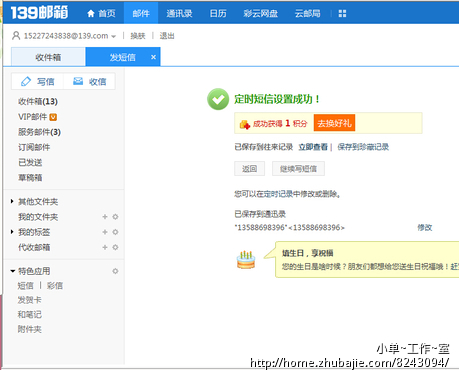Open 我的文件夹 gear settings icon
The image size is (459, 370).
tap(115, 217)
